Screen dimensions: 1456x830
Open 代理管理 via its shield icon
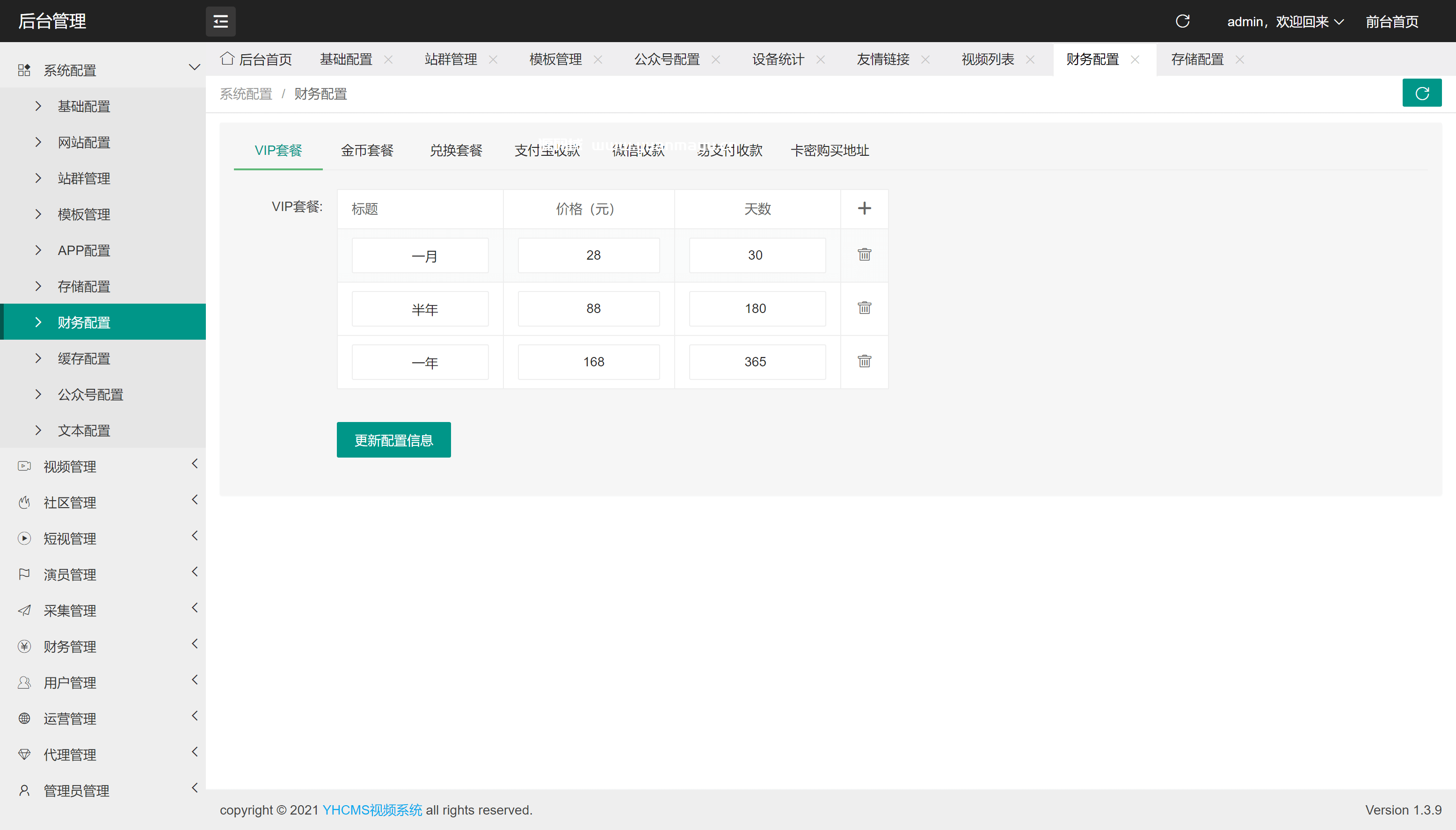pos(23,754)
